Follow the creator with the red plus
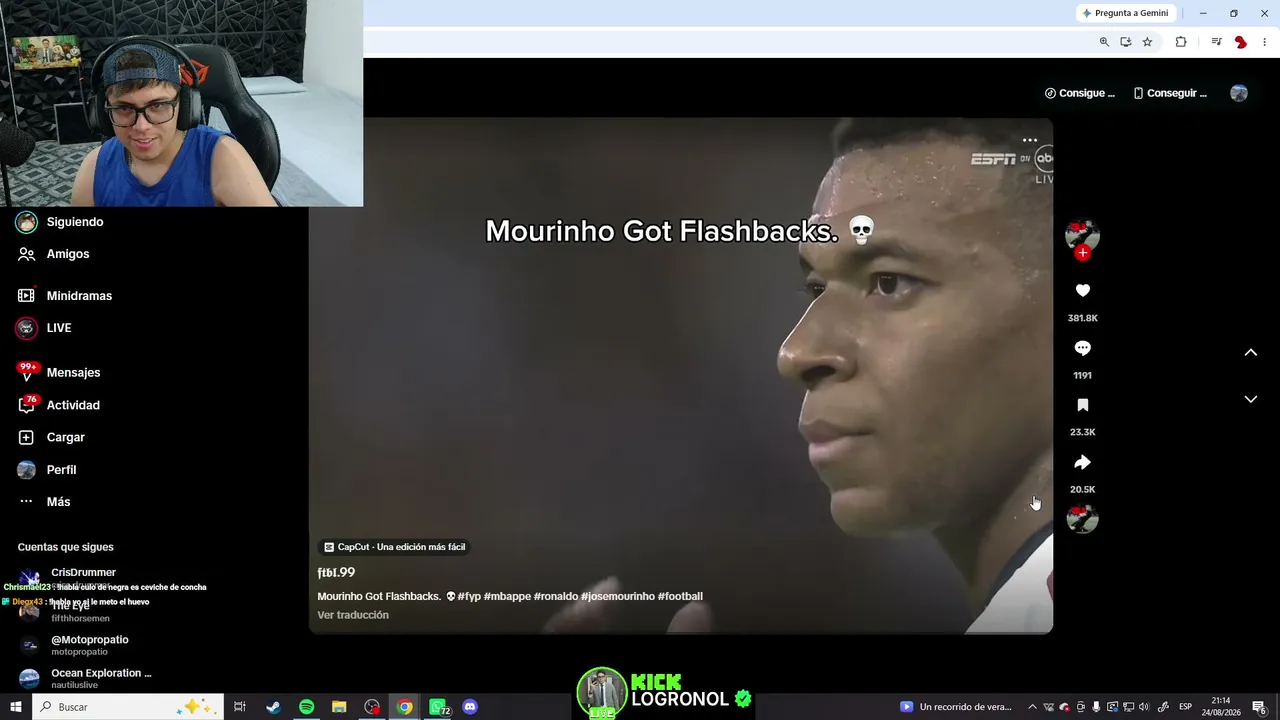The width and height of the screenshot is (1280, 720). (1082, 253)
